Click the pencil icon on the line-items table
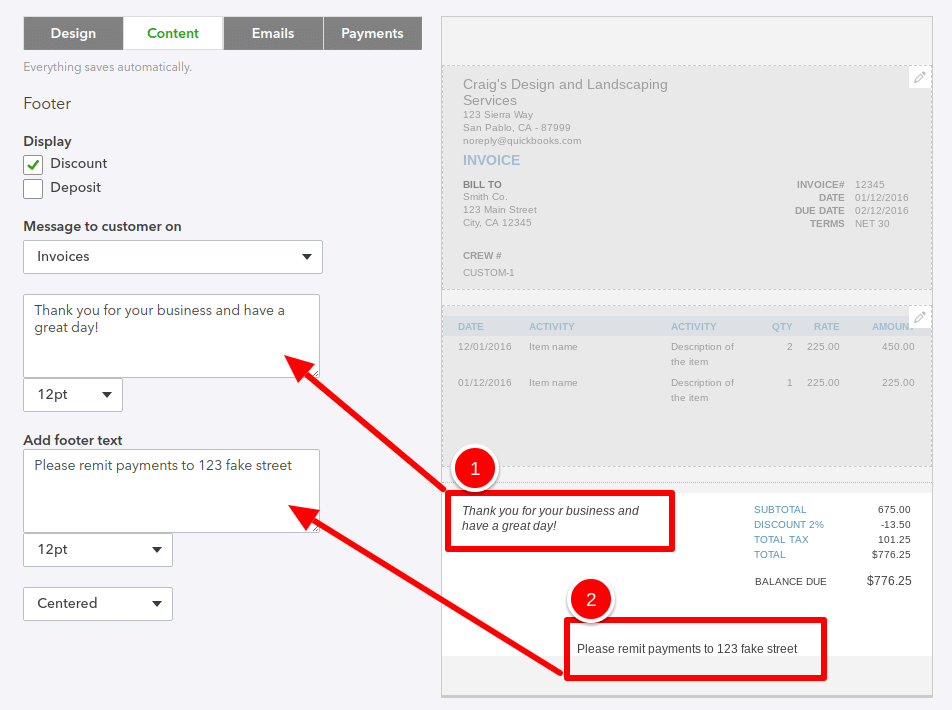Viewport: 952px width, 710px height. coord(920,317)
